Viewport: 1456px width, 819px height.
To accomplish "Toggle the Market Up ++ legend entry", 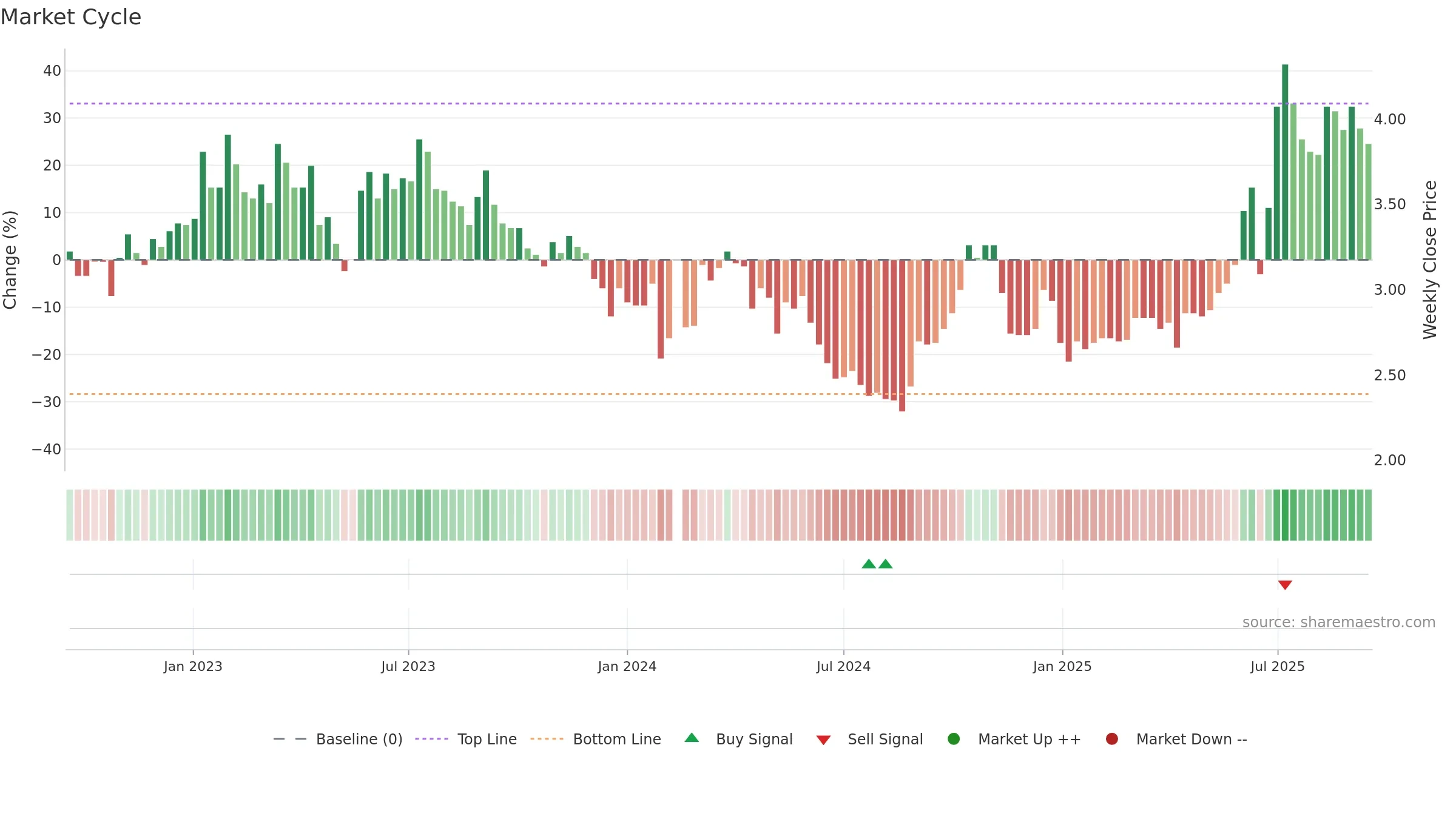I will 1014,739.
